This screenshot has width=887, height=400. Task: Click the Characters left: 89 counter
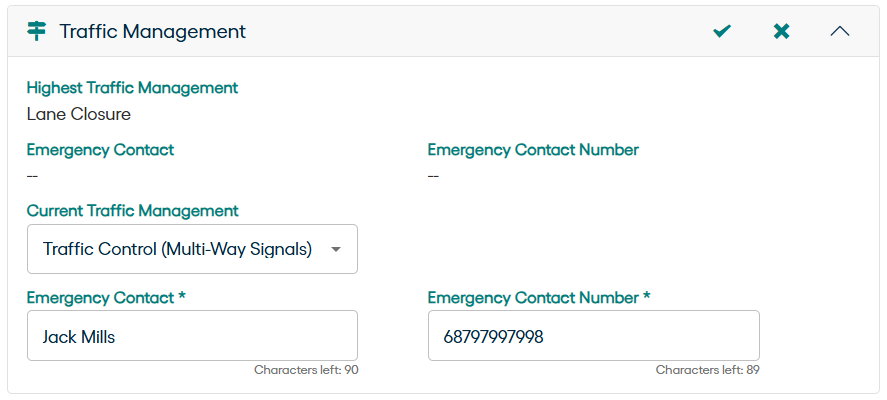tap(707, 370)
